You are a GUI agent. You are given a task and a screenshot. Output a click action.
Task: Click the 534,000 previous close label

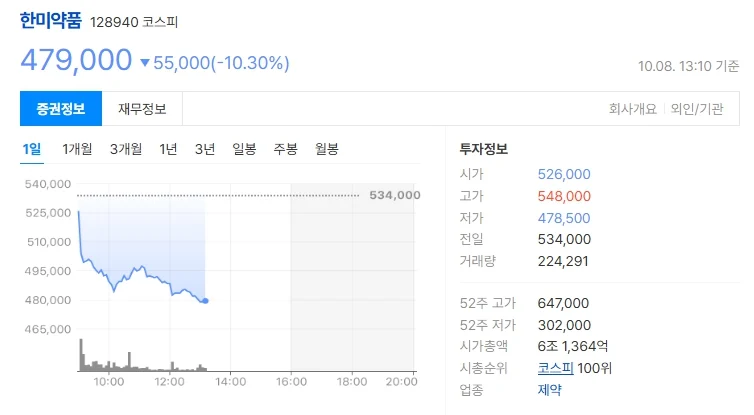point(395,195)
